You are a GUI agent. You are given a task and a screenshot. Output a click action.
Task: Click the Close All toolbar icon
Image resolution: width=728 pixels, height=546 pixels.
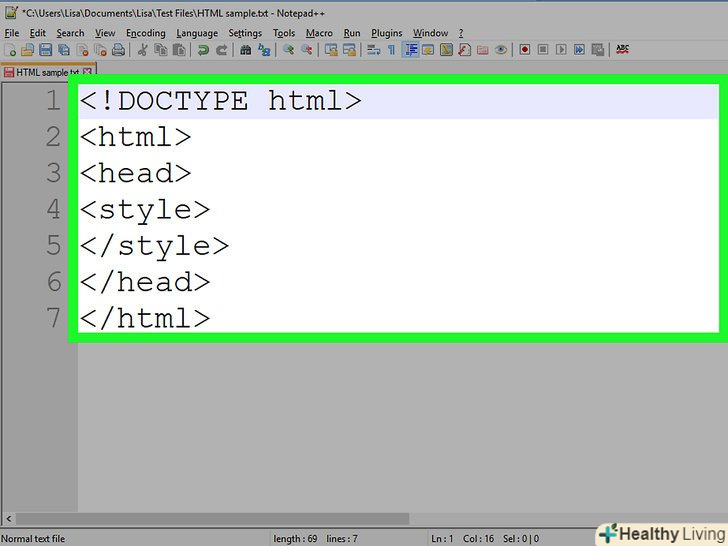100,50
